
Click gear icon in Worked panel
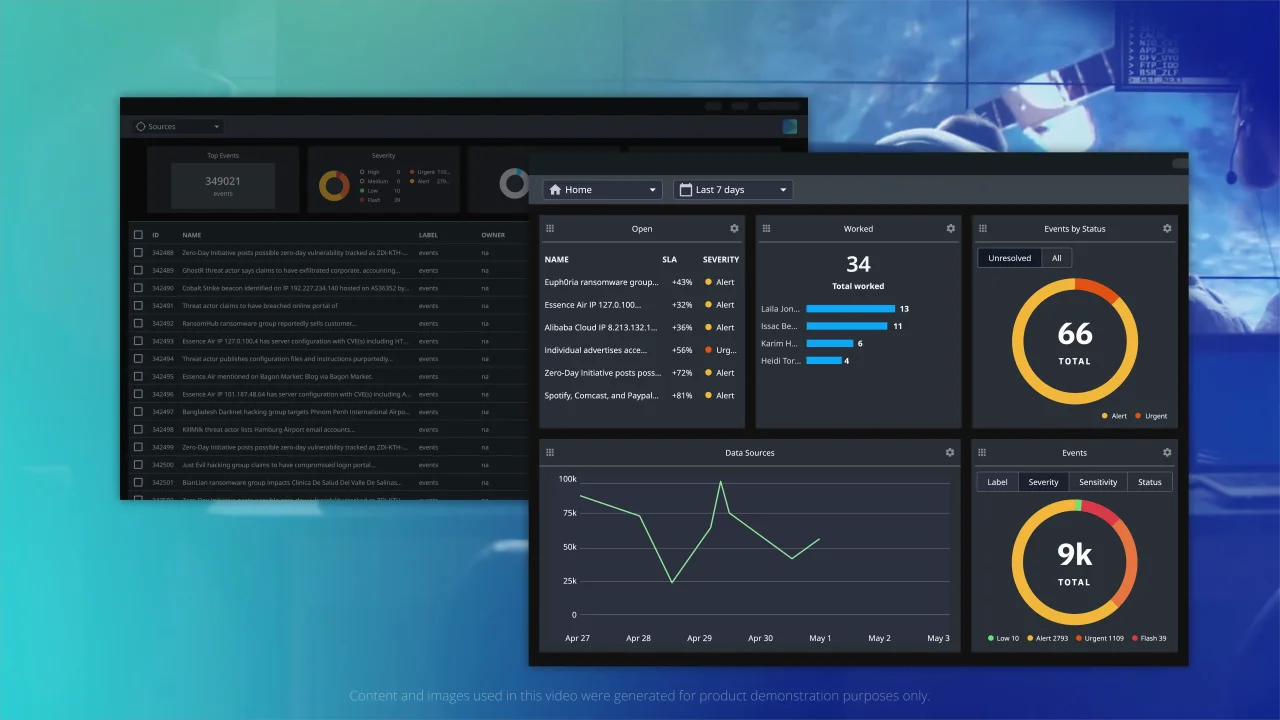pos(950,229)
